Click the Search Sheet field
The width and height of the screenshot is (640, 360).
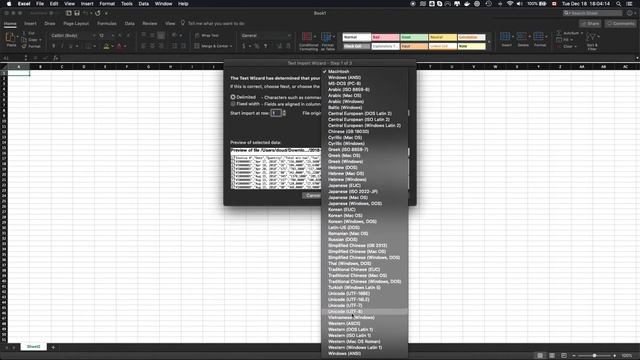click(x=593, y=13)
